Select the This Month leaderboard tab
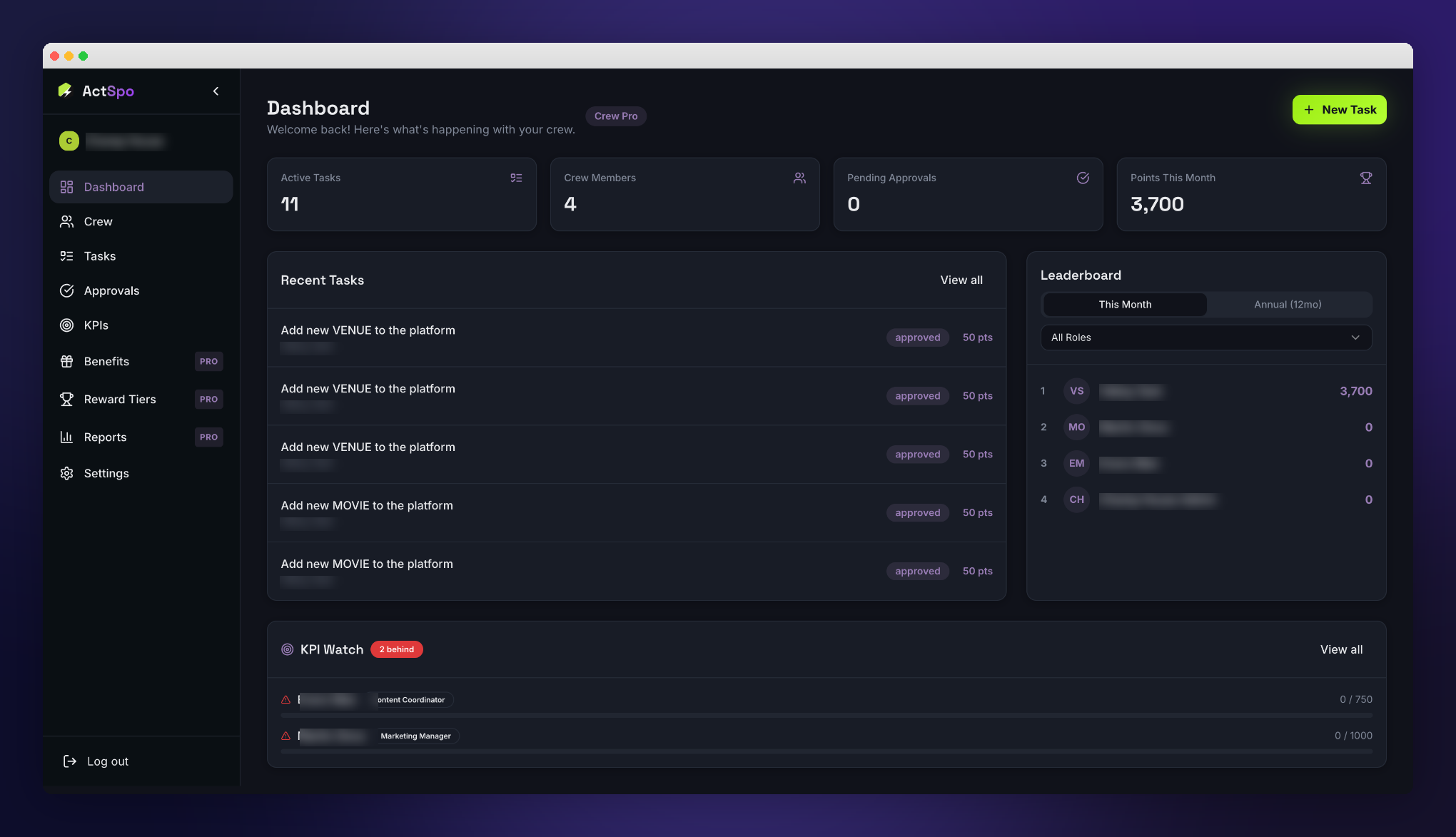This screenshot has width=1456, height=837. click(x=1125, y=304)
